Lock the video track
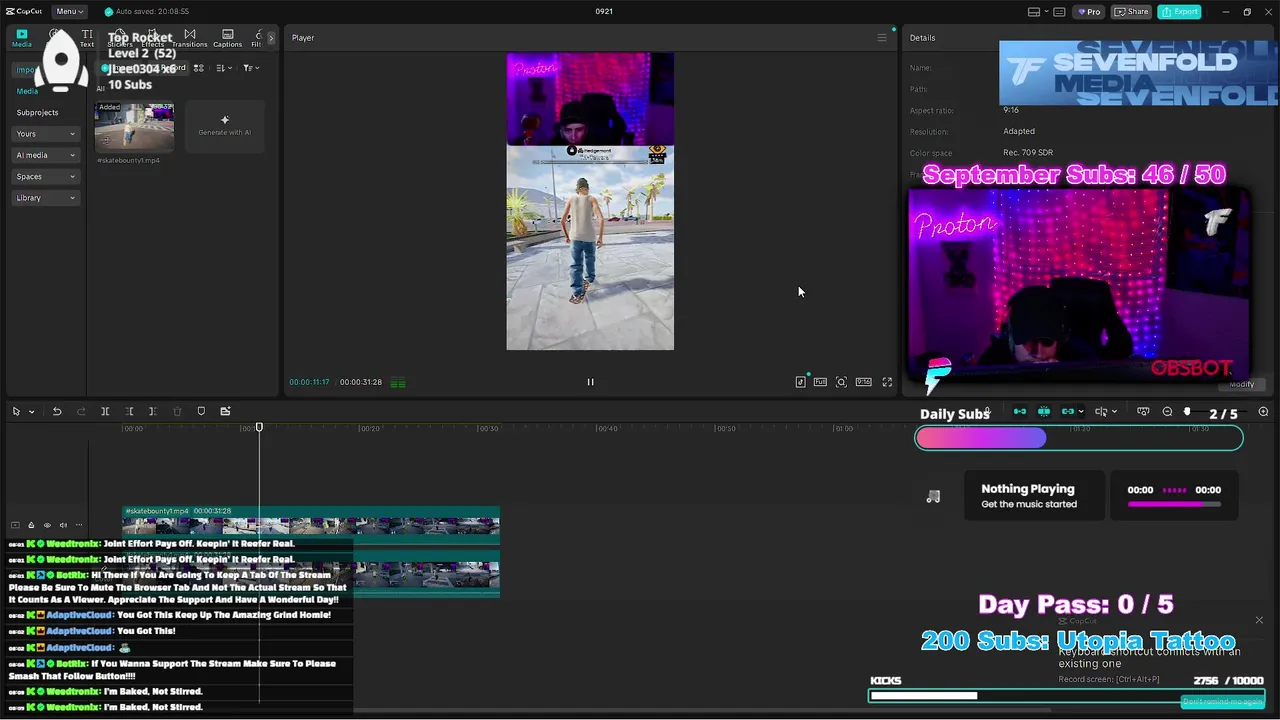Screen dimensions: 1280x720 click(x=31, y=525)
